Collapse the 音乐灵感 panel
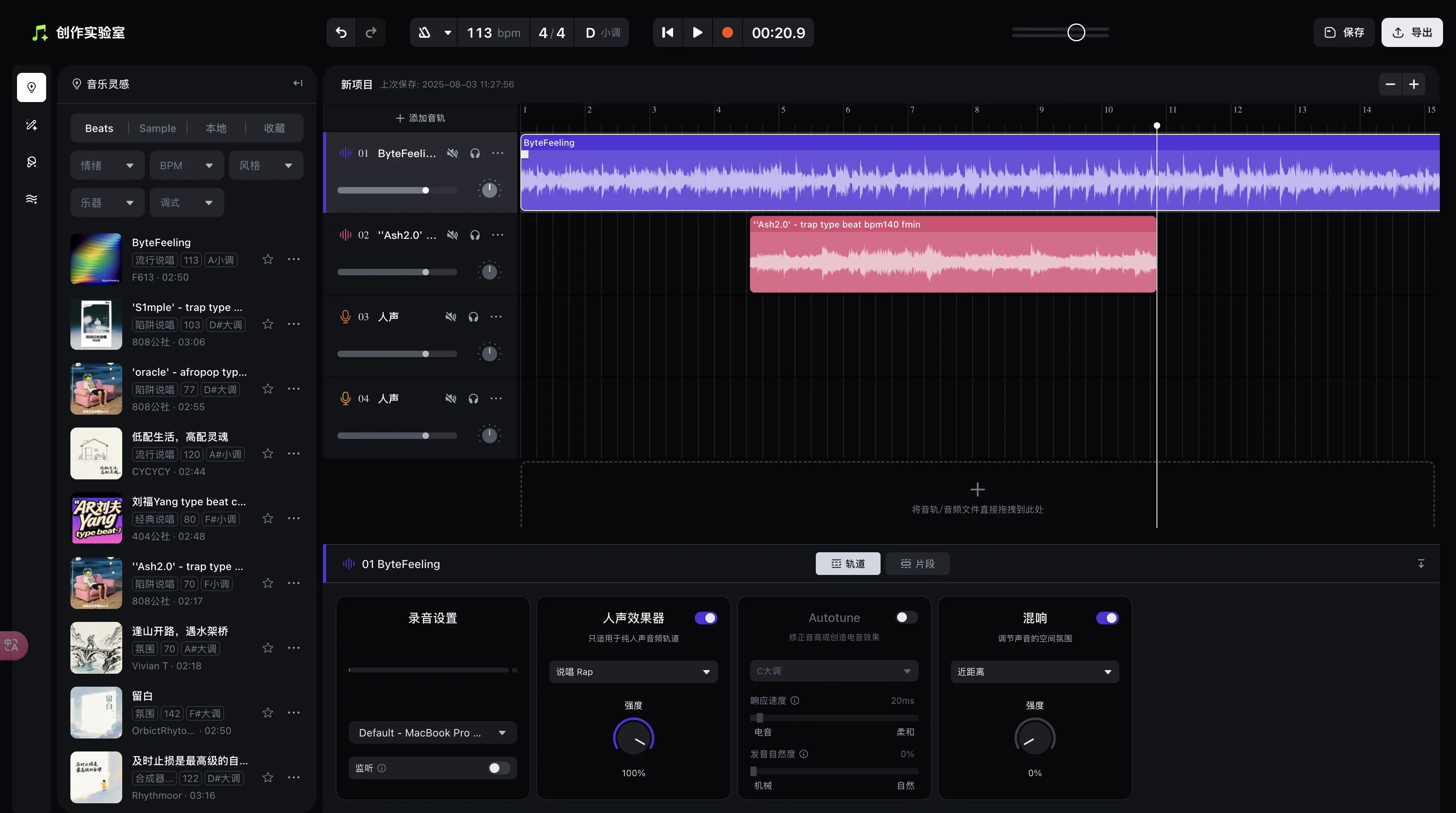 click(x=298, y=84)
